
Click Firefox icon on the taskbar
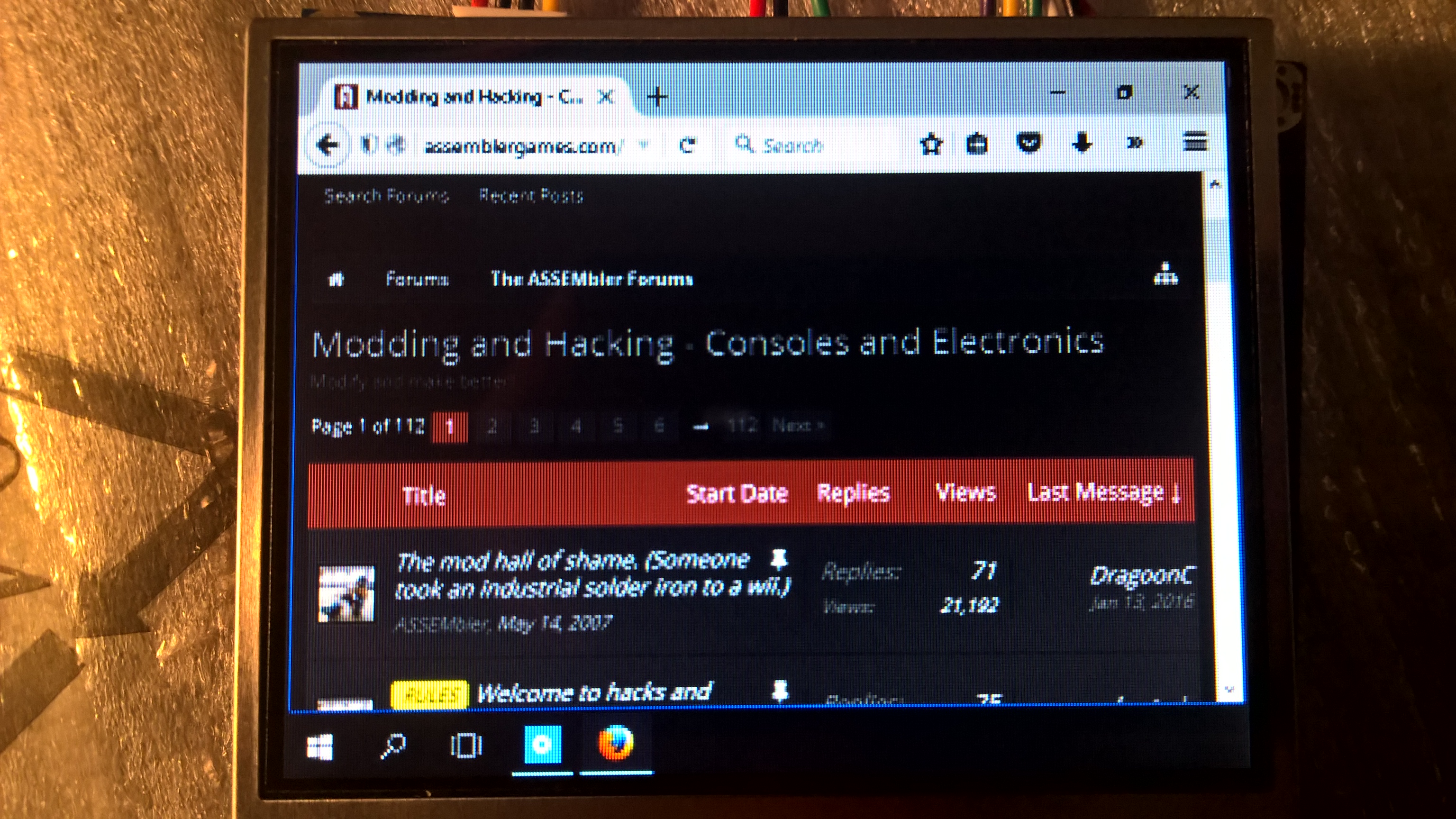[616, 743]
